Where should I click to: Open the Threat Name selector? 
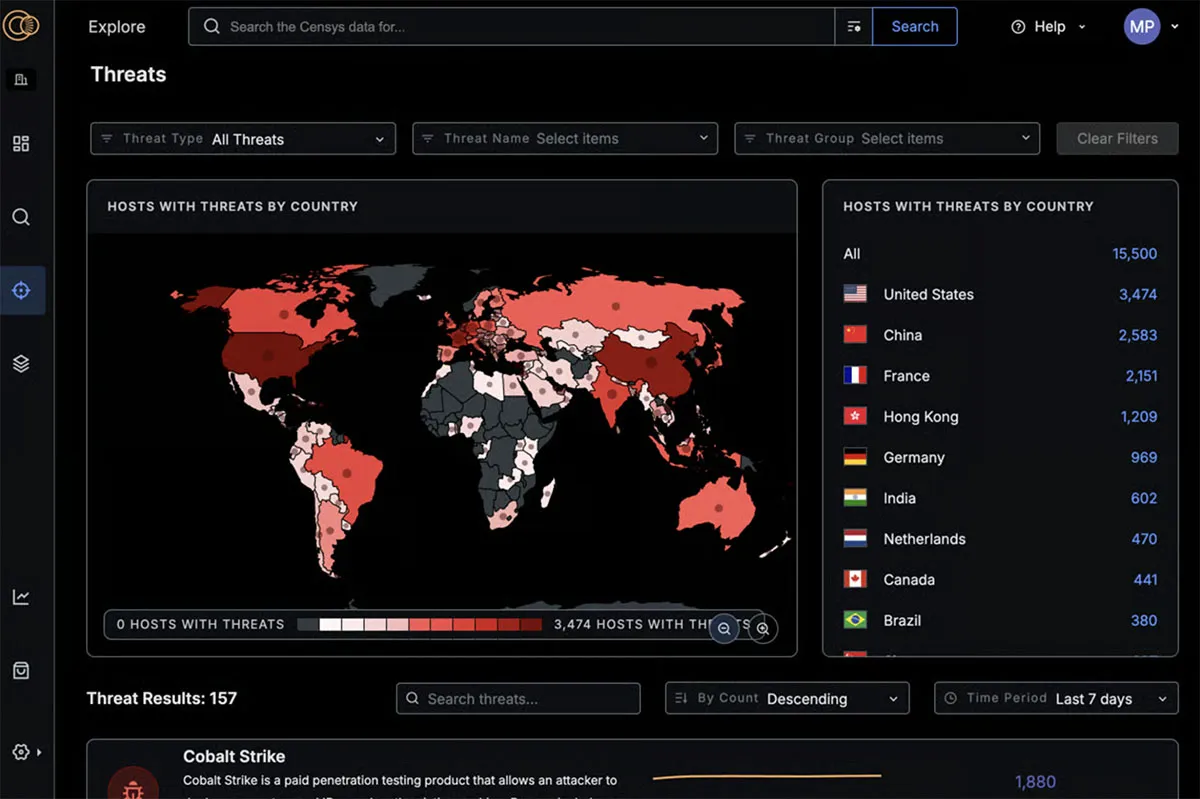pos(565,139)
